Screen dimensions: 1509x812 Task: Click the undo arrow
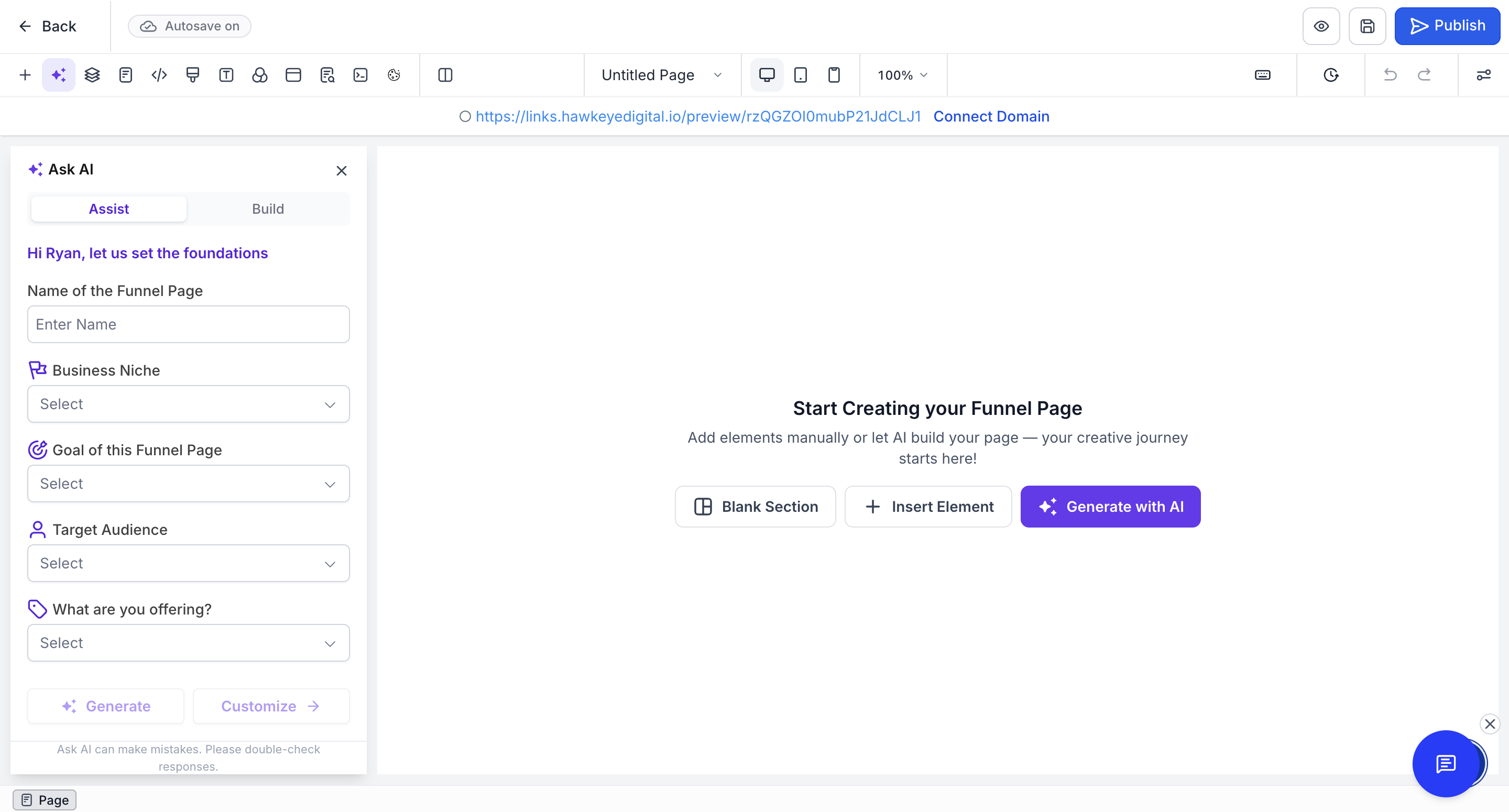pyautogui.click(x=1390, y=75)
